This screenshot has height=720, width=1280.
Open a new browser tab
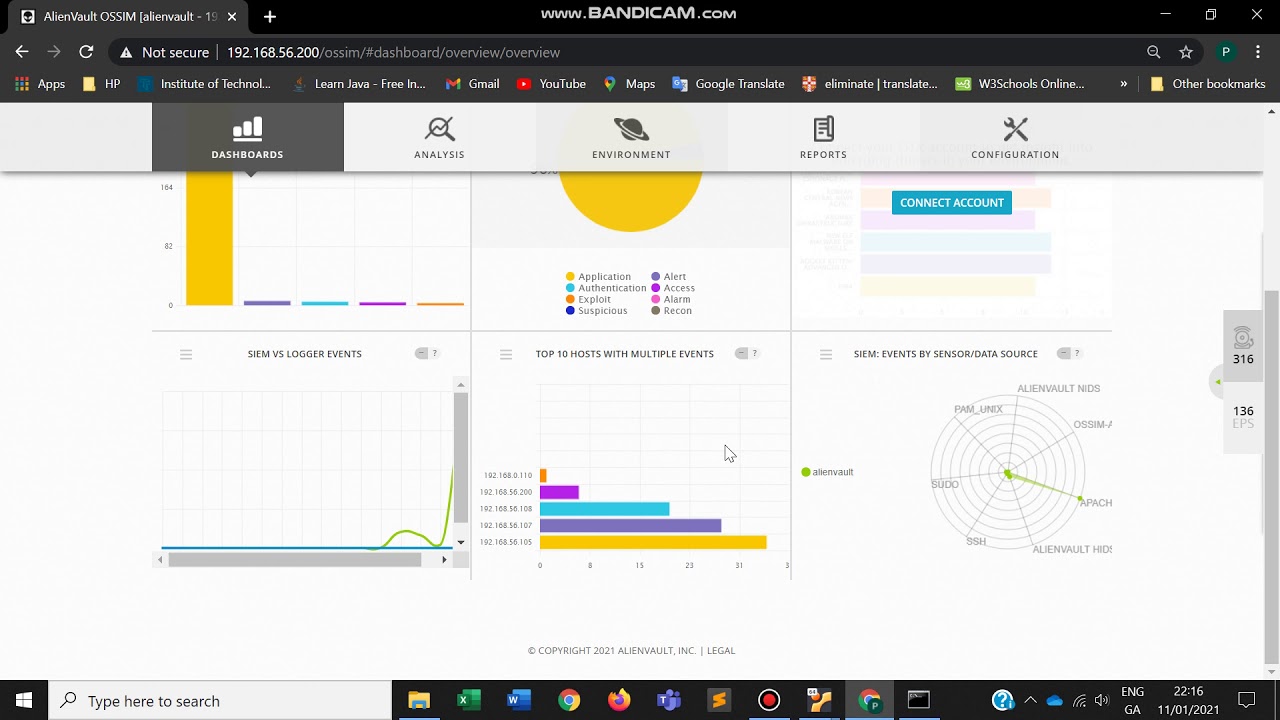270,16
